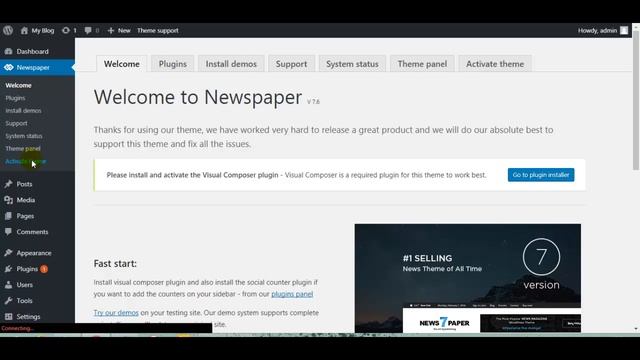640x360 pixels.
Task: Click the Media library icon
Action: (x=9, y=200)
